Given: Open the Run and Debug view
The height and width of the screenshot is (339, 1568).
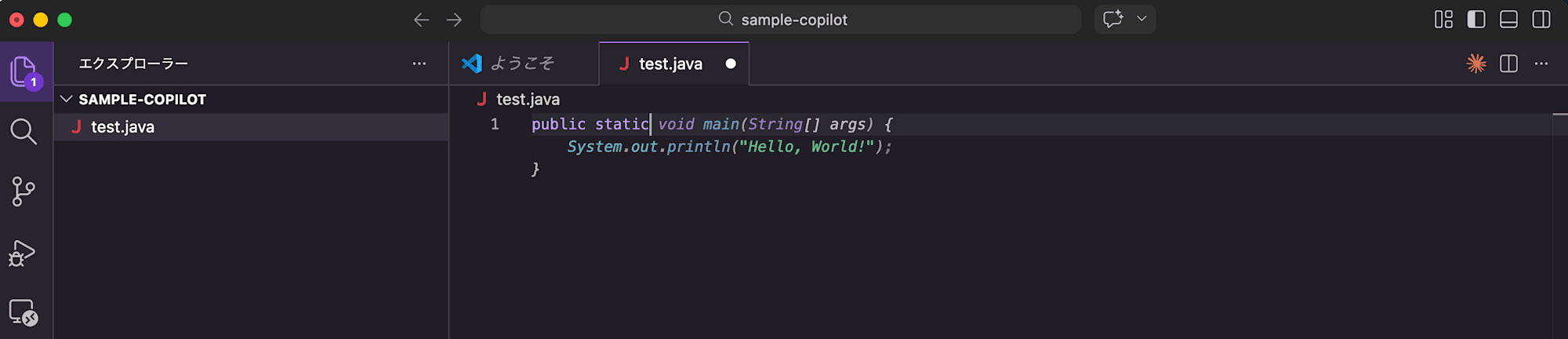Looking at the screenshot, I should tap(22, 253).
